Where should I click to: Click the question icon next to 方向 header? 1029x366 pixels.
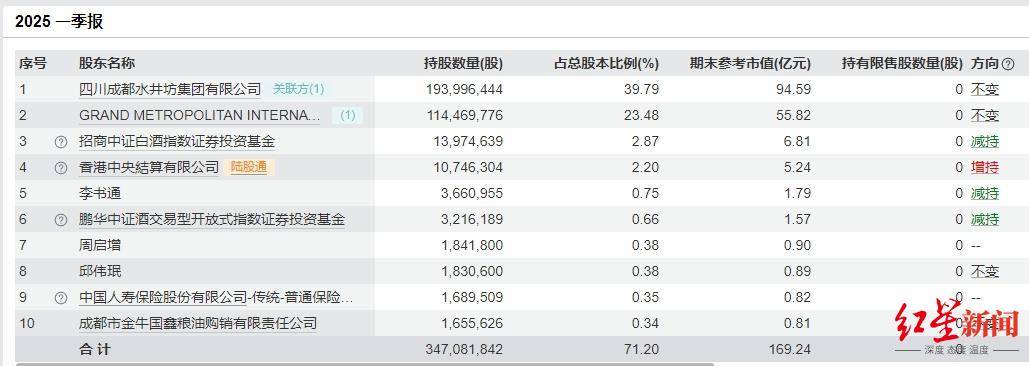pyautogui.click(x=1008, y=64)
